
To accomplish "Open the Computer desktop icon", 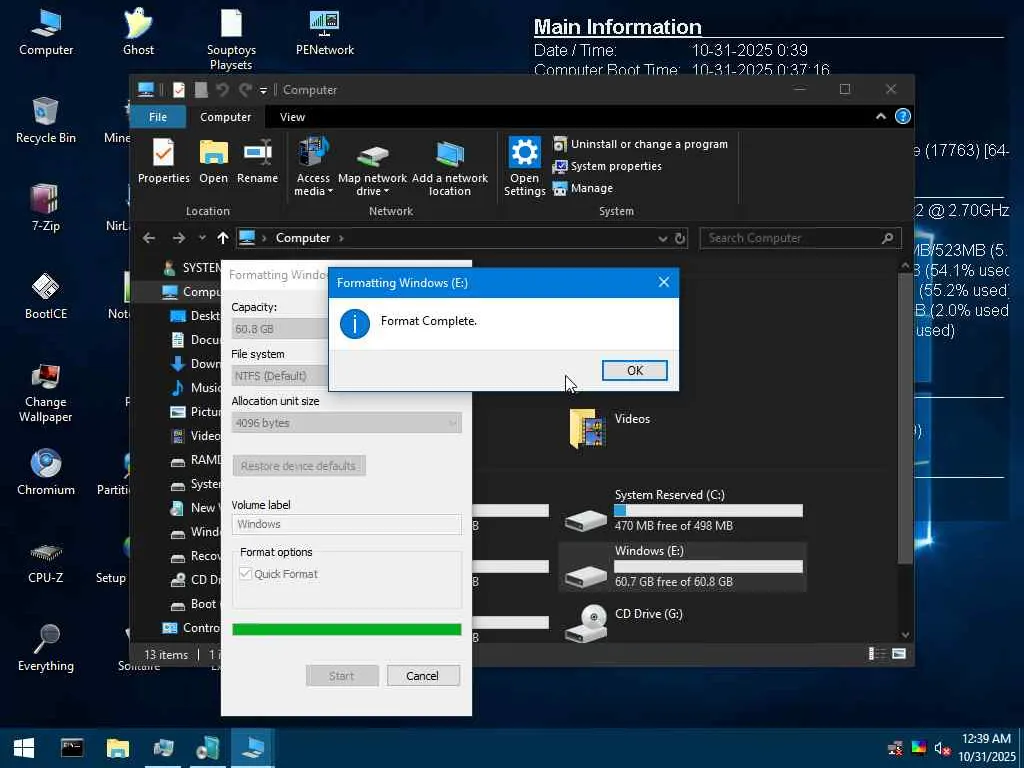I will [x=46, y=33].
